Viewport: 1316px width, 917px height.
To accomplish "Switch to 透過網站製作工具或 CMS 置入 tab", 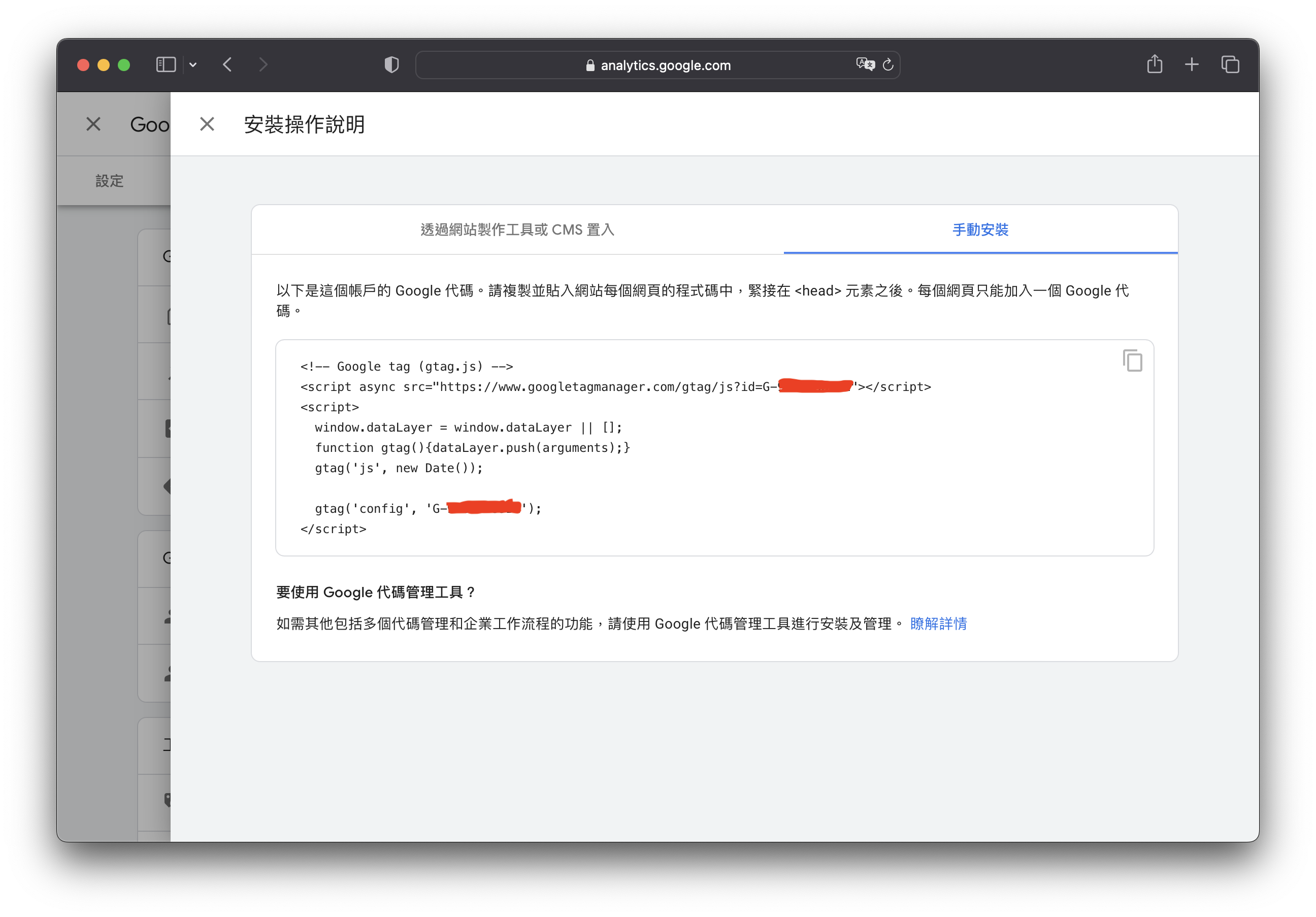I will [x=517, y=230].
